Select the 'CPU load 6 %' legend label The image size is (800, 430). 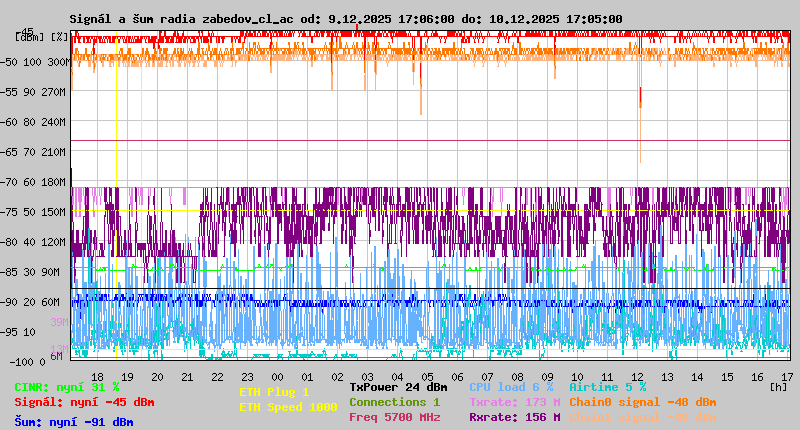tap(511, 387)
